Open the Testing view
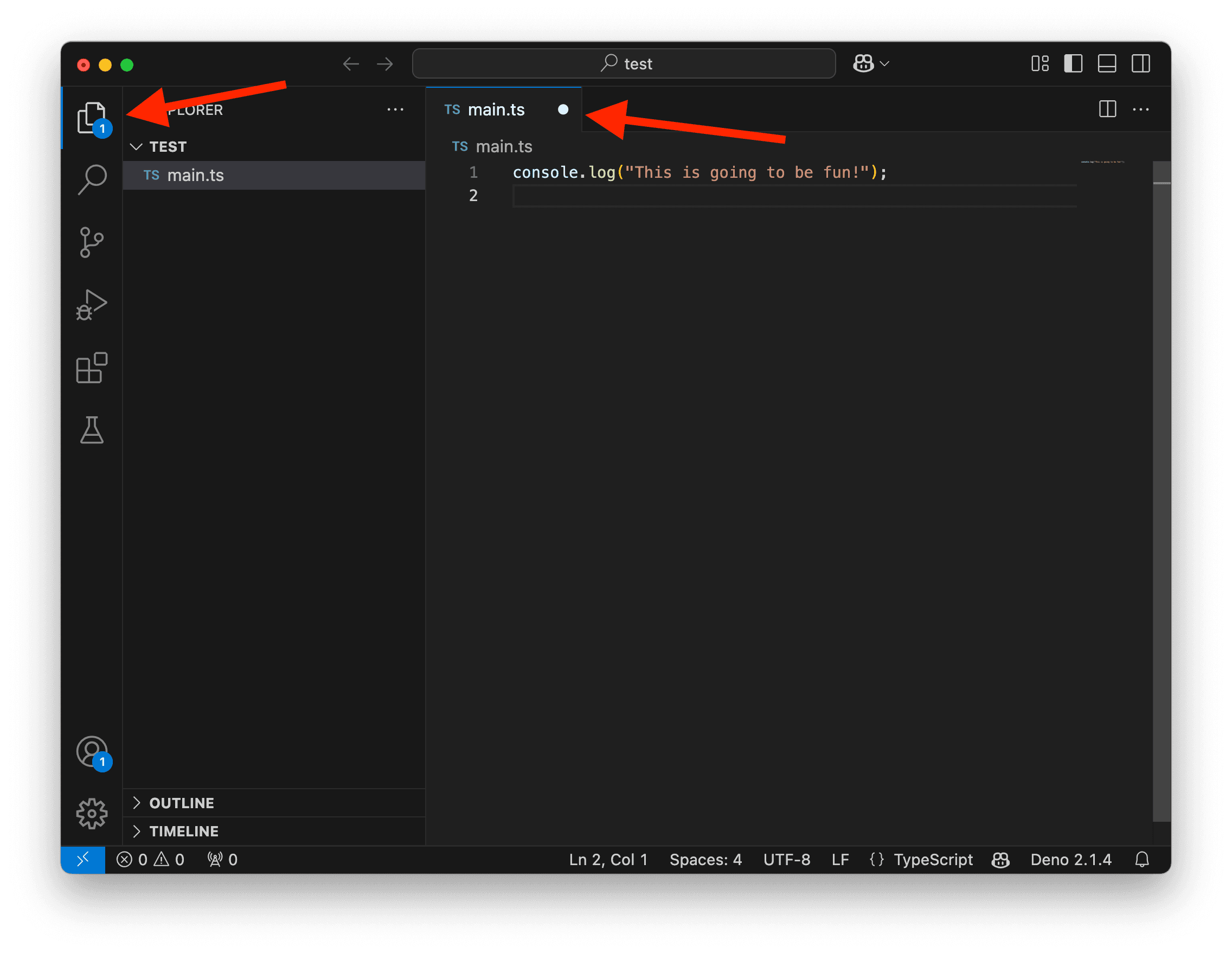Viewport: 1232px width, 954px height. click(x=92, y=431)
